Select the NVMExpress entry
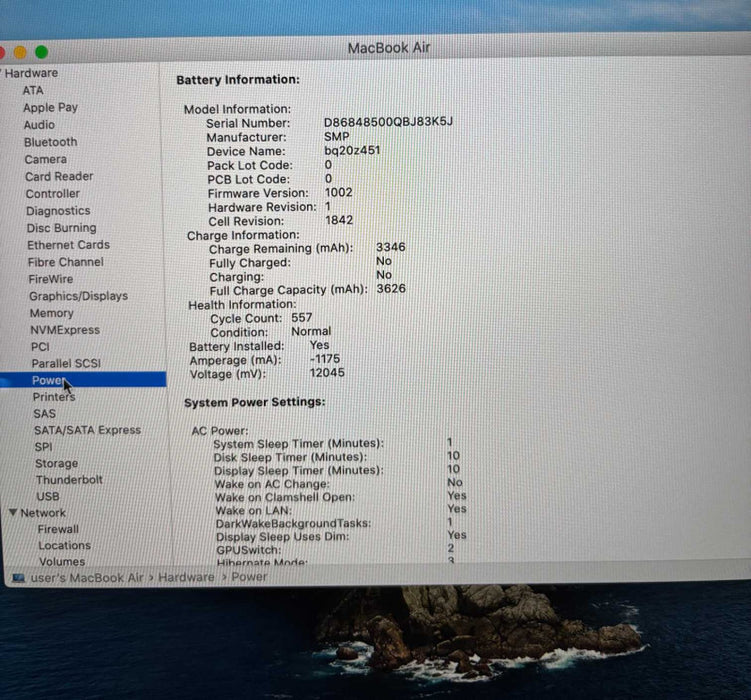Screen dimensions: 751x700 (65, 330)
